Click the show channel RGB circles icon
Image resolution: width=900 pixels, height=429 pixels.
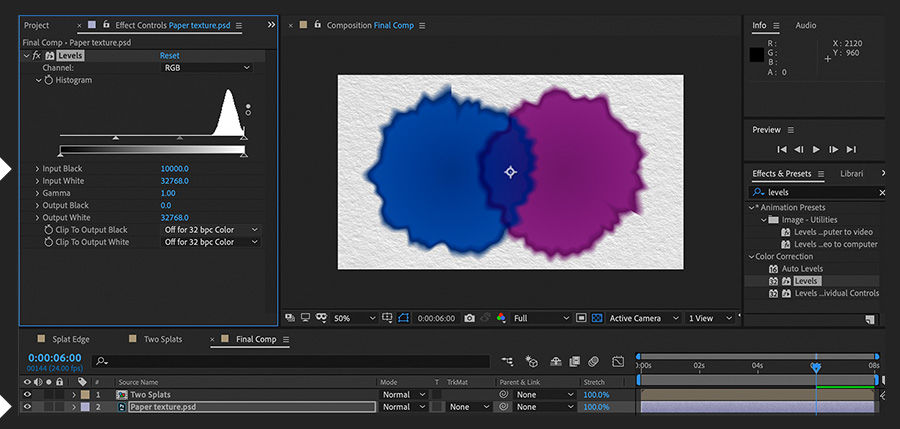(x=500, y=318)
